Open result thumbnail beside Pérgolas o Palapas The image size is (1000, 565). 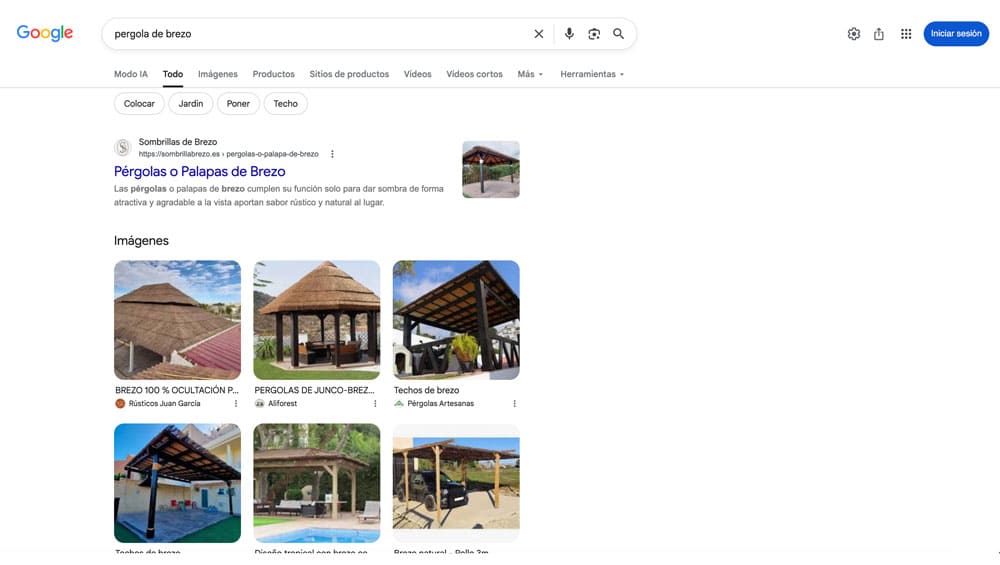pos(491,170)
